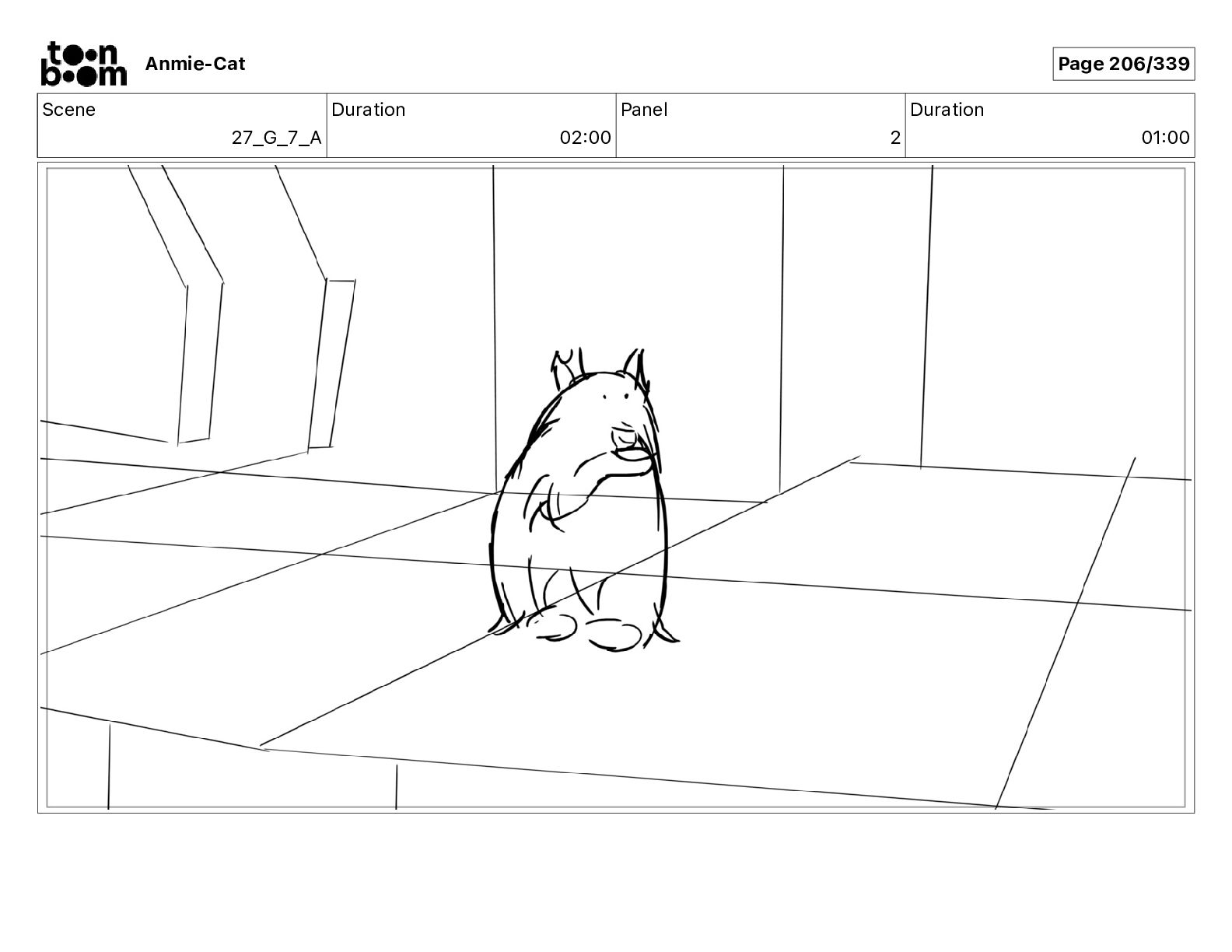Viewport: 1232px width, 952px height.
Task: Select the Scene label
Action: (x=69, y=110)
